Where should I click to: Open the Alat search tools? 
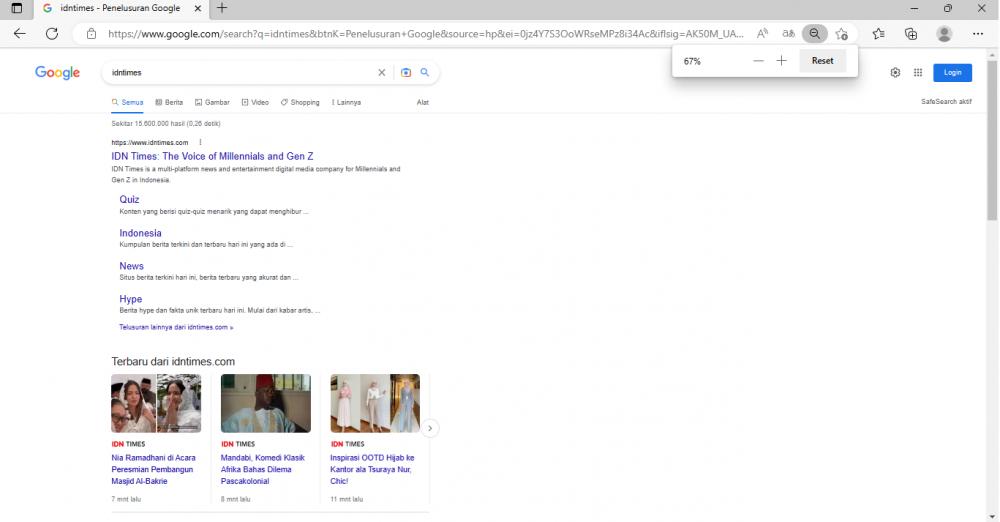[422, 102]
